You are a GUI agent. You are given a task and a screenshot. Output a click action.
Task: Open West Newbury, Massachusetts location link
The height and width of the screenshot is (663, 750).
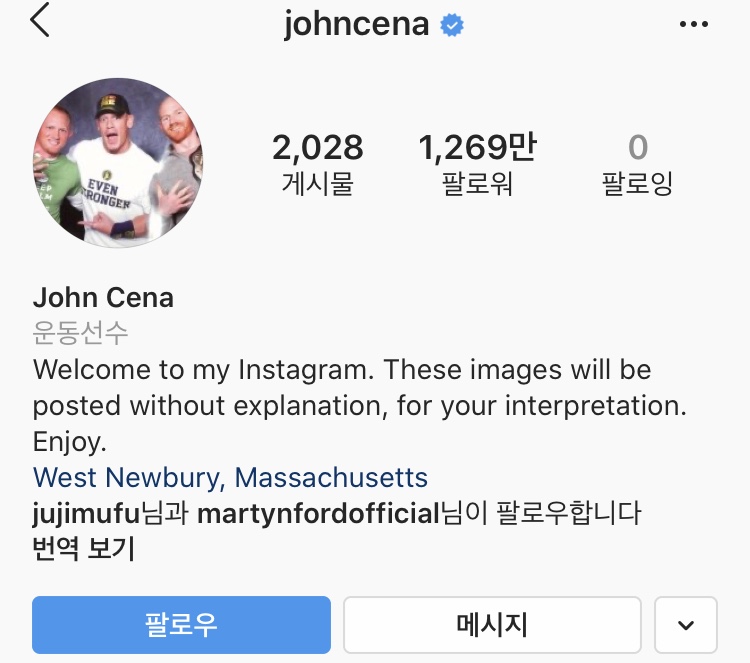click(230, 478)
